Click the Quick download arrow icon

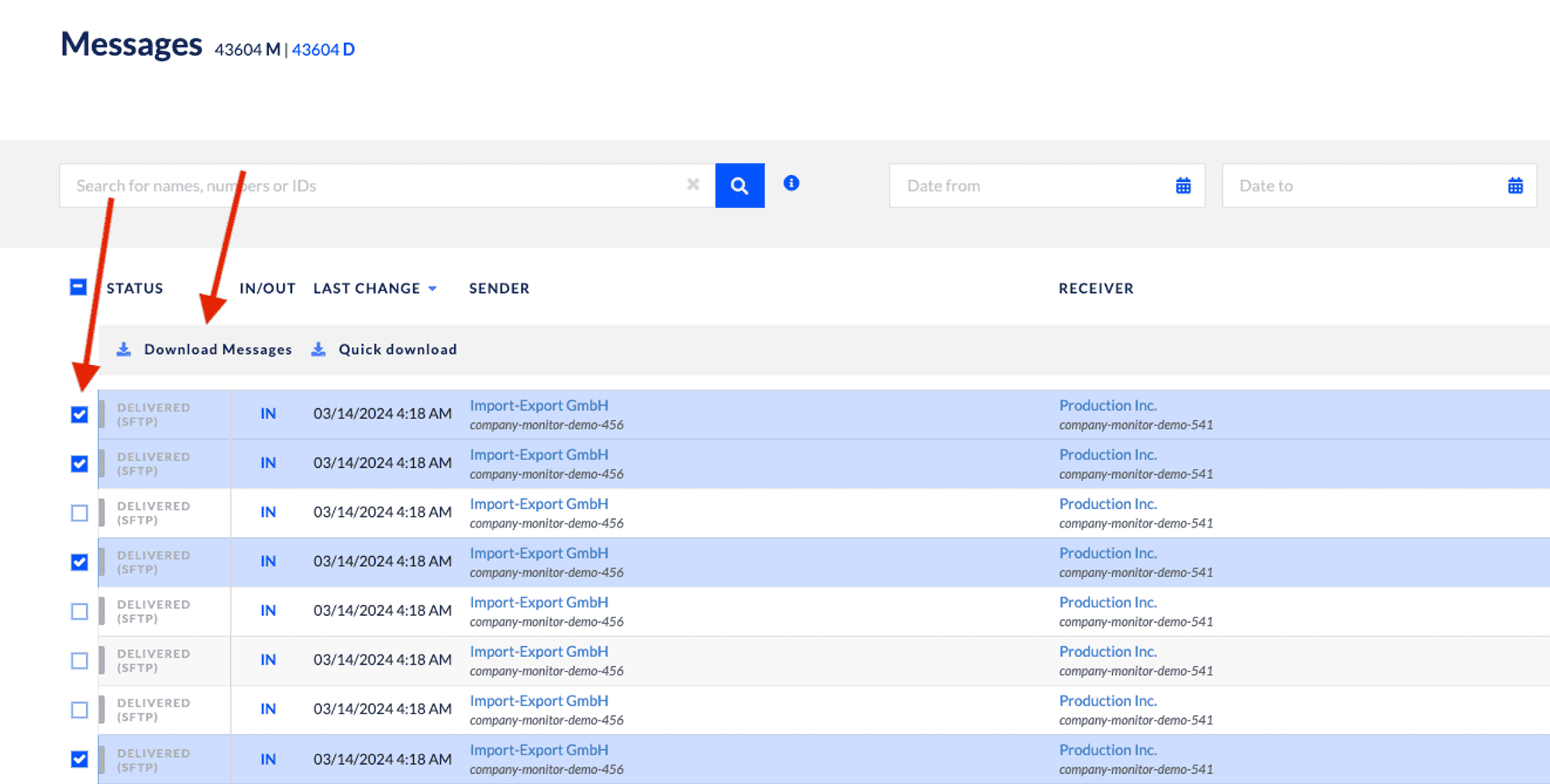319,349
